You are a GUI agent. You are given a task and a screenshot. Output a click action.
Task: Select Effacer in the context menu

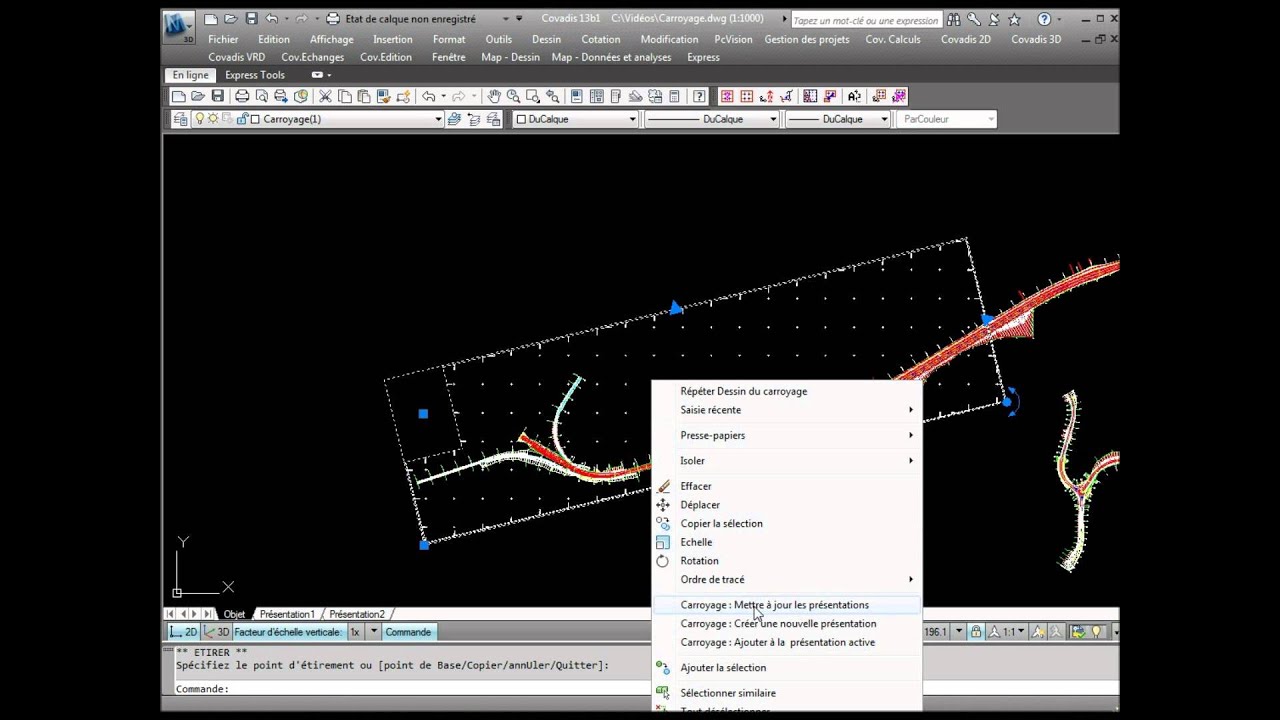pyautogui.click(x=786, y=486)
